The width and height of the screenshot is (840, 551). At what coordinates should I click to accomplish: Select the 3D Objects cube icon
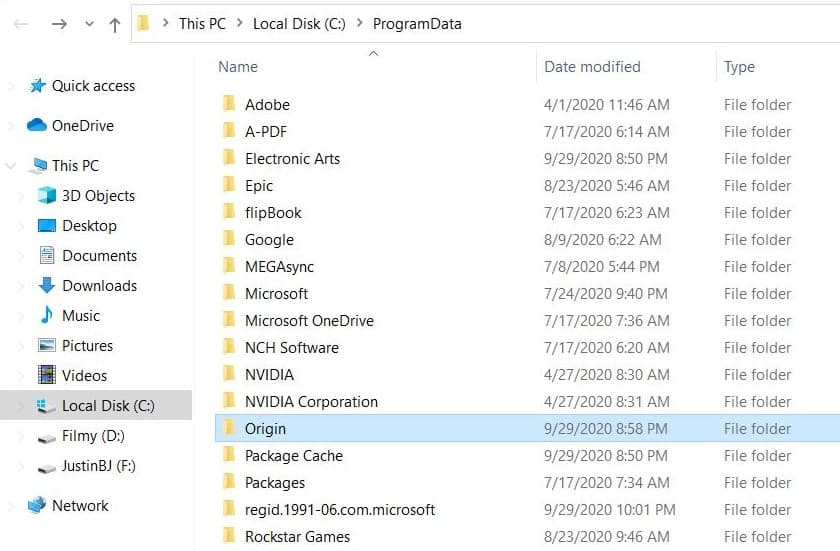(47, 195)
